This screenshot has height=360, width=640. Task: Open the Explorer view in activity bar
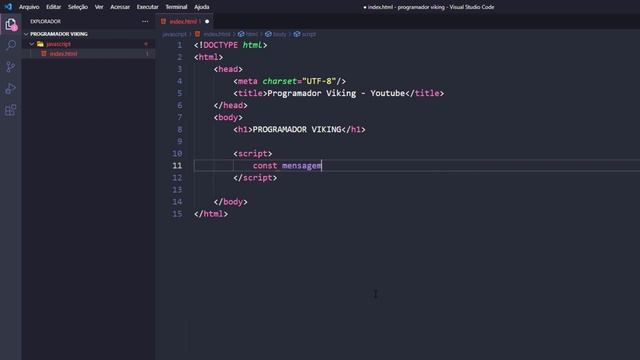11,24
